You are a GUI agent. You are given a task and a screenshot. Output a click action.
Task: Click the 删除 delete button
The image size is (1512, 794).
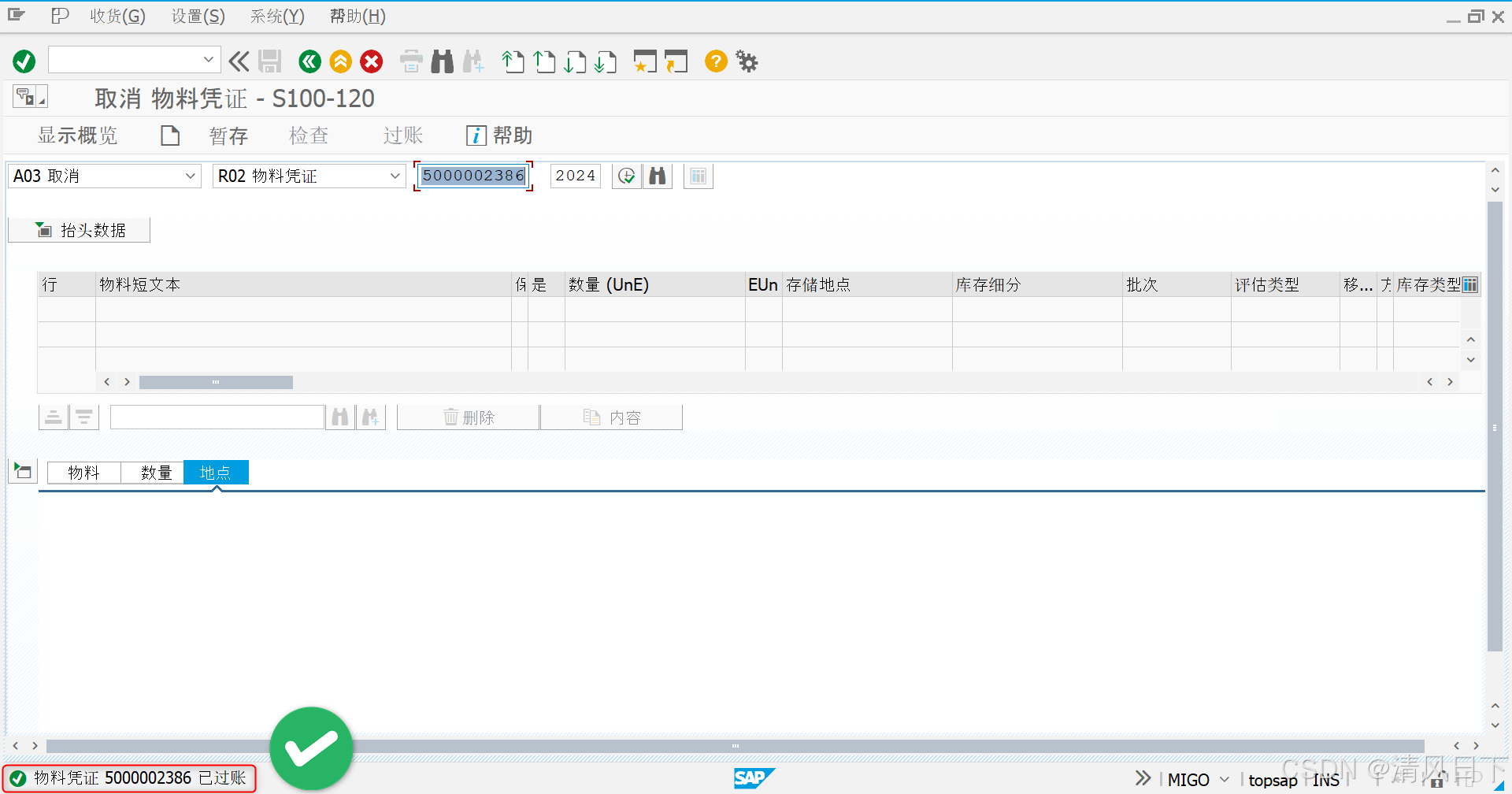pyautogui.click(x=468, y=417)
